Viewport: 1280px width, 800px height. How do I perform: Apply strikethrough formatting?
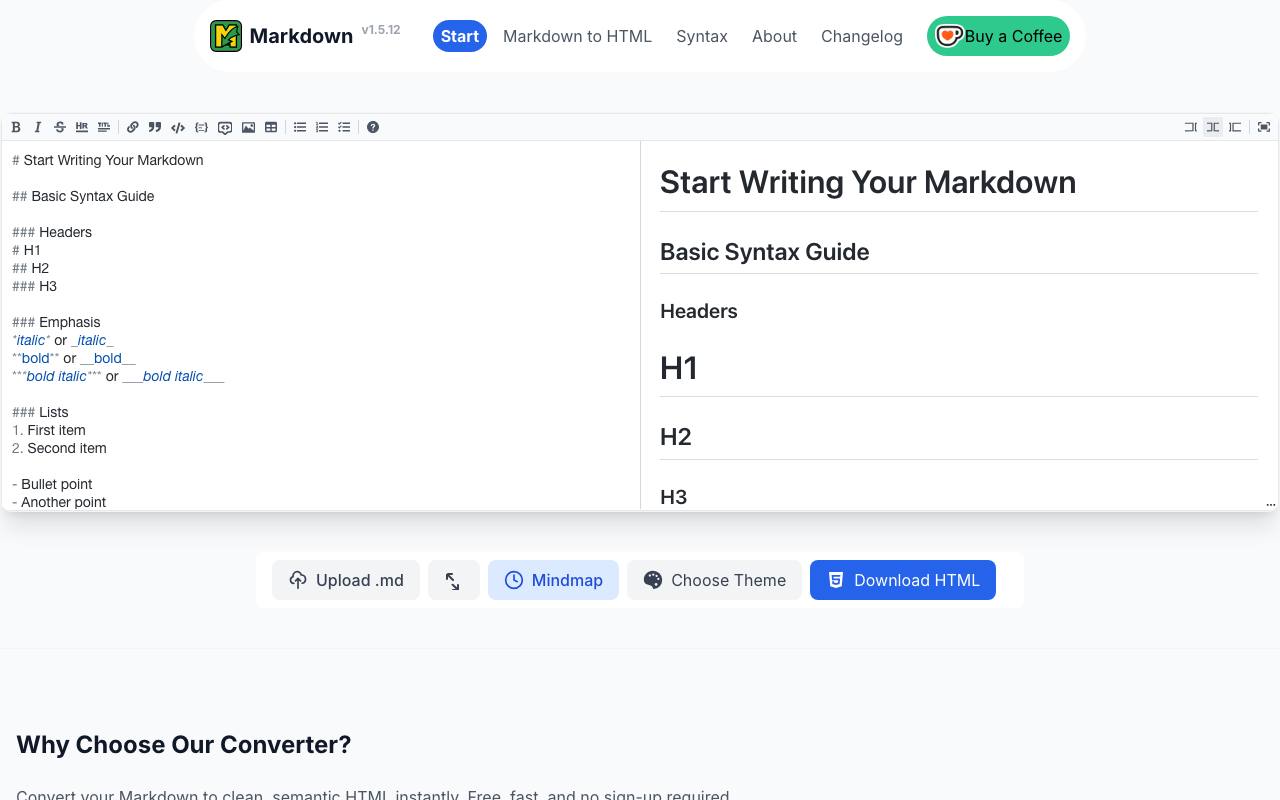60,127
